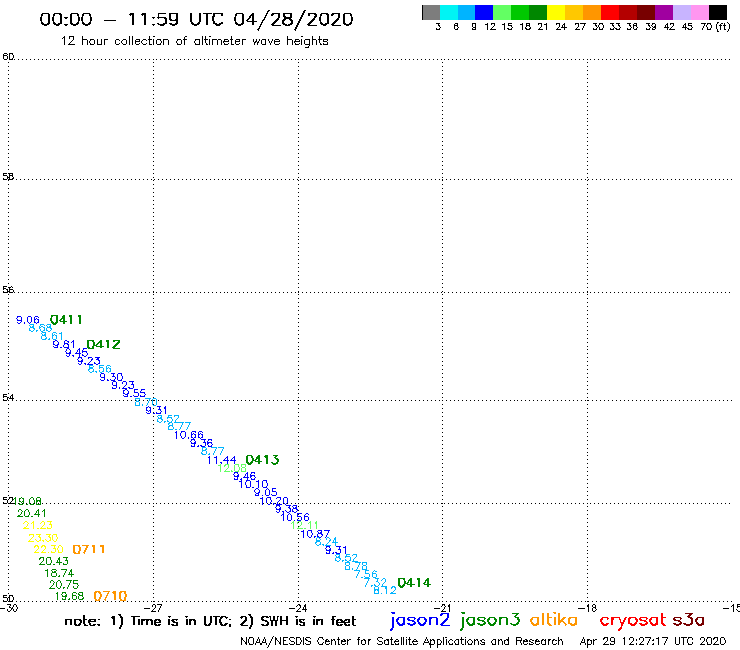The image size is (740, 650).
Task: Click the black swatch ending the color scale
Action: [x=717, y=12]
